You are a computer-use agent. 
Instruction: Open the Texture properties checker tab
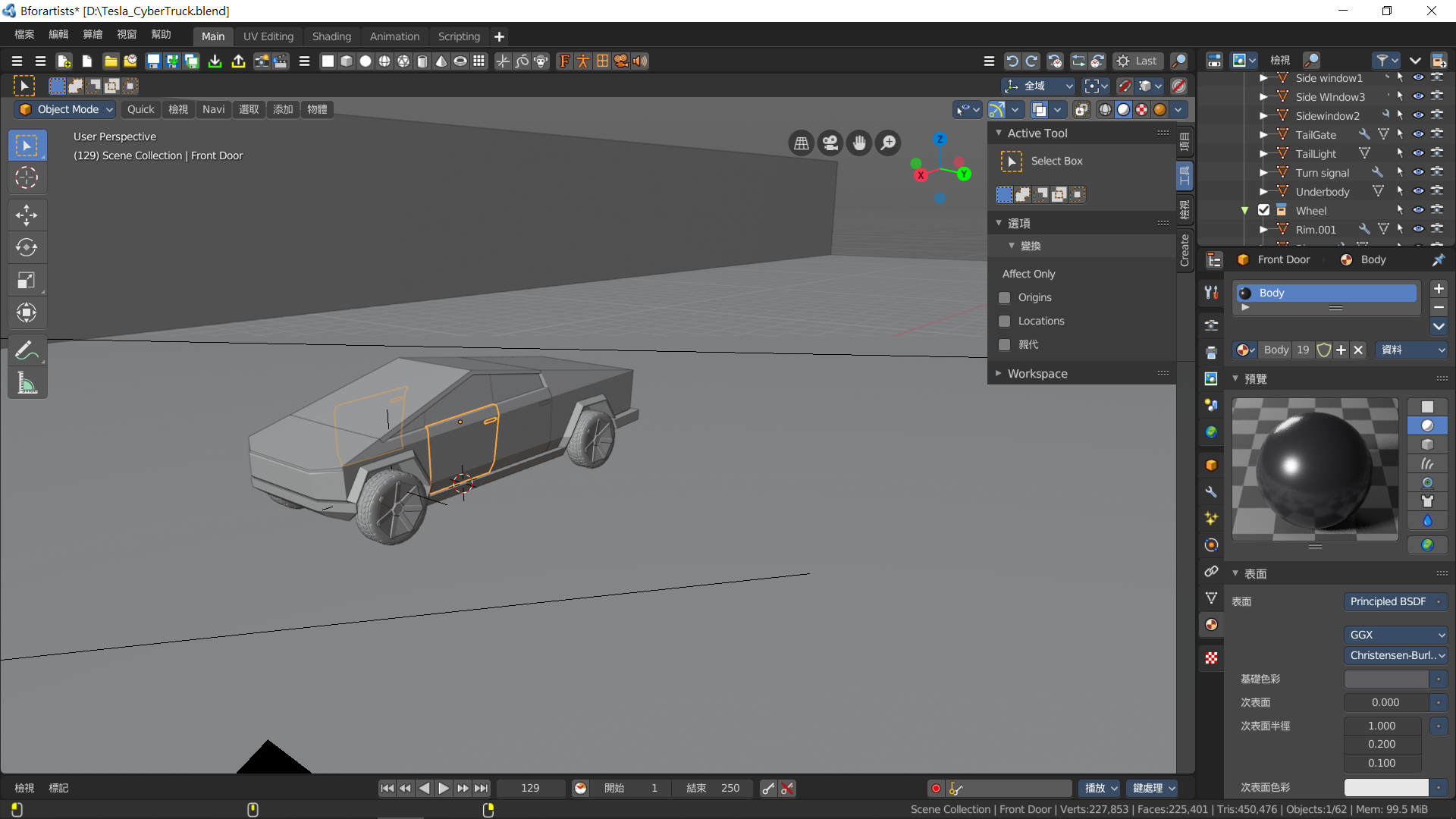click(x=1211, y=658)
